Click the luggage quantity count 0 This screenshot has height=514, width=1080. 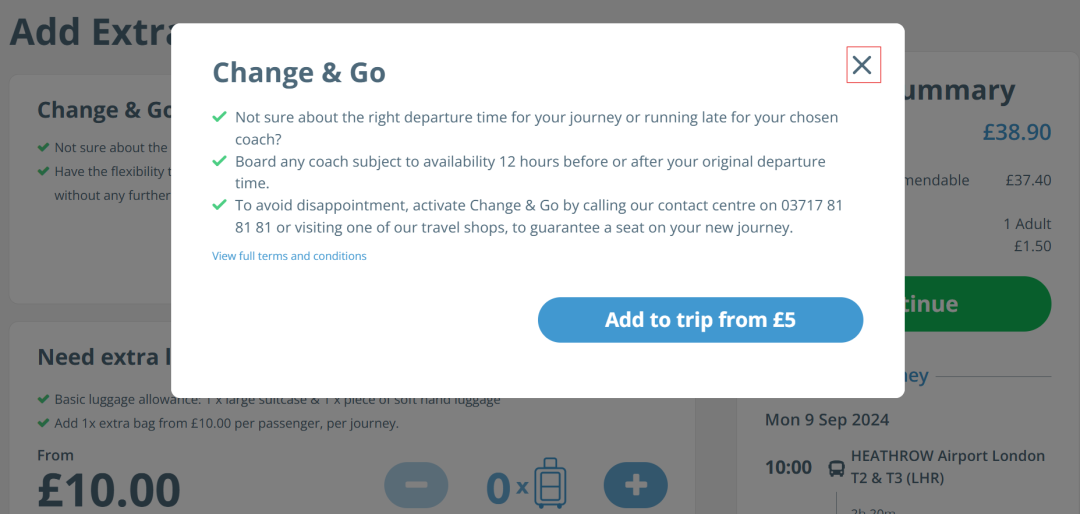pyautogui.click(x=498, y=488)
